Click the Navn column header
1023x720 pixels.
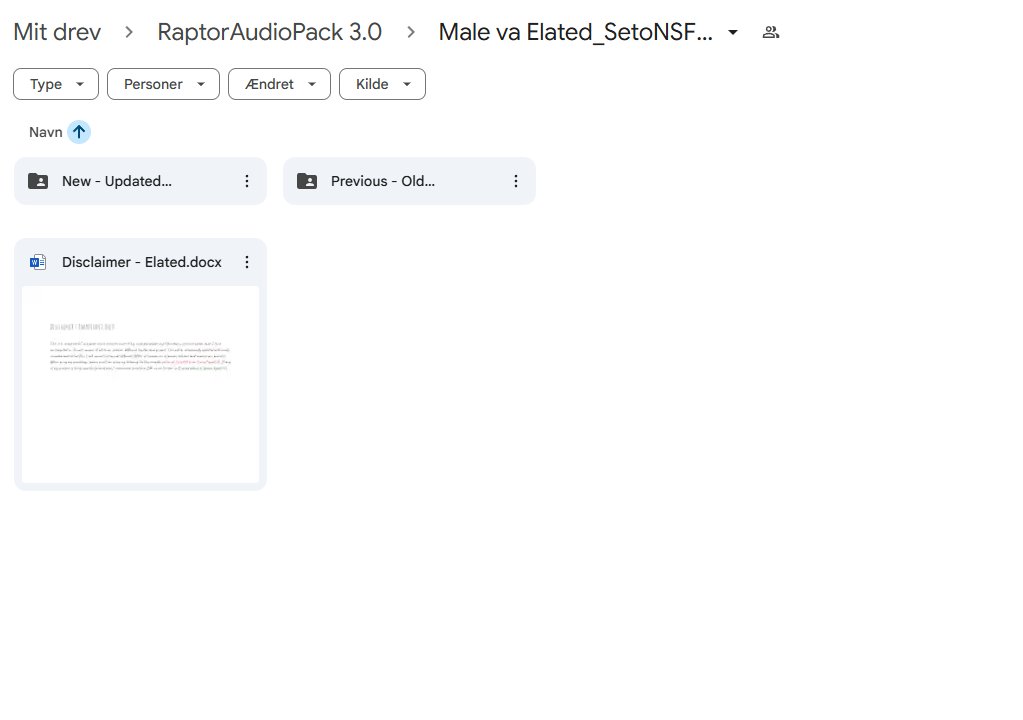(x=46, y=132)
